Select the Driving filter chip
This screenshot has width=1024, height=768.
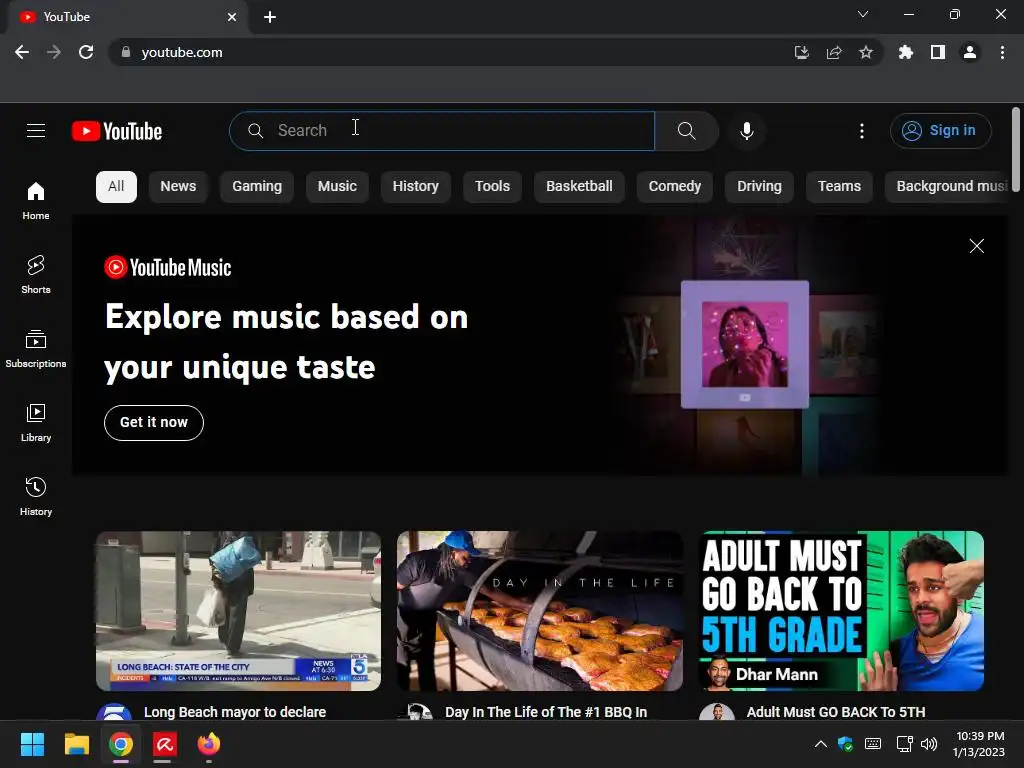click(x=759, y=186)
